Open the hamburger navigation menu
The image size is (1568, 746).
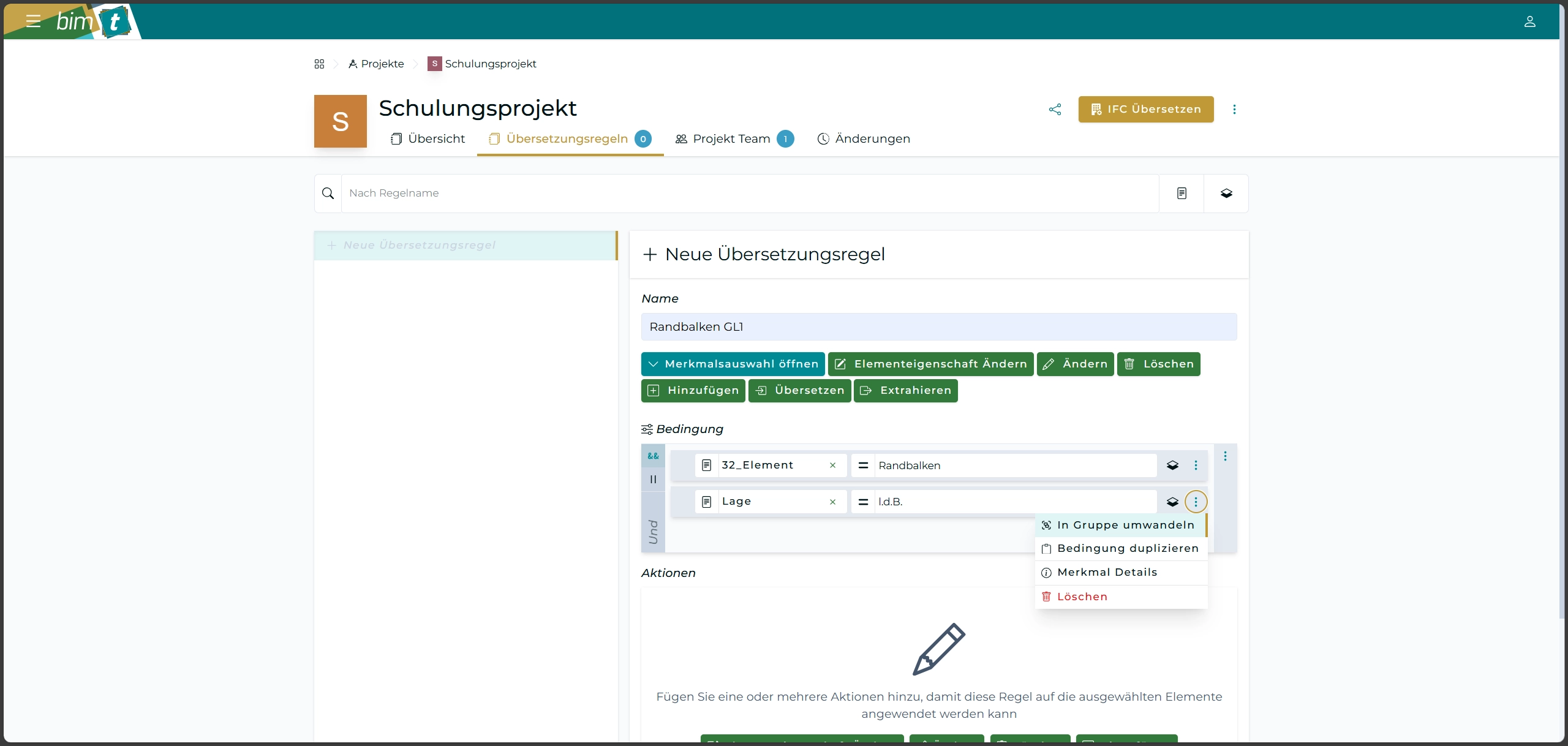(33, 21)
